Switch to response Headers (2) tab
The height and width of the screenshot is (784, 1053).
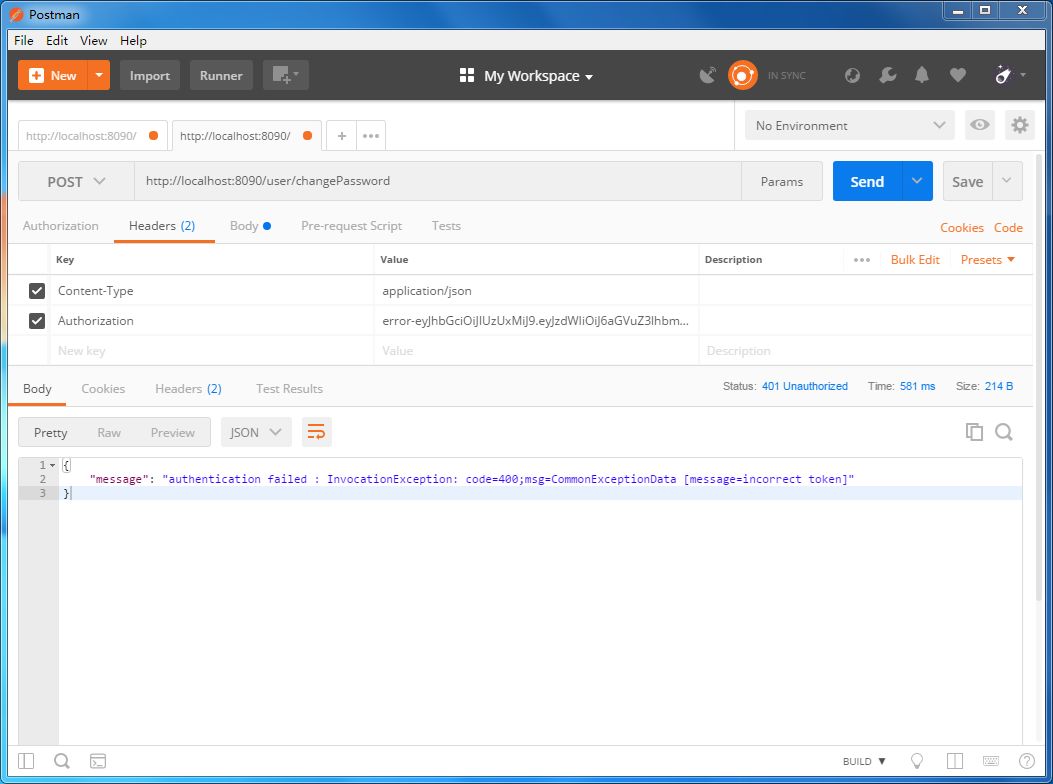pyautogui.click(x=188, y=388)
